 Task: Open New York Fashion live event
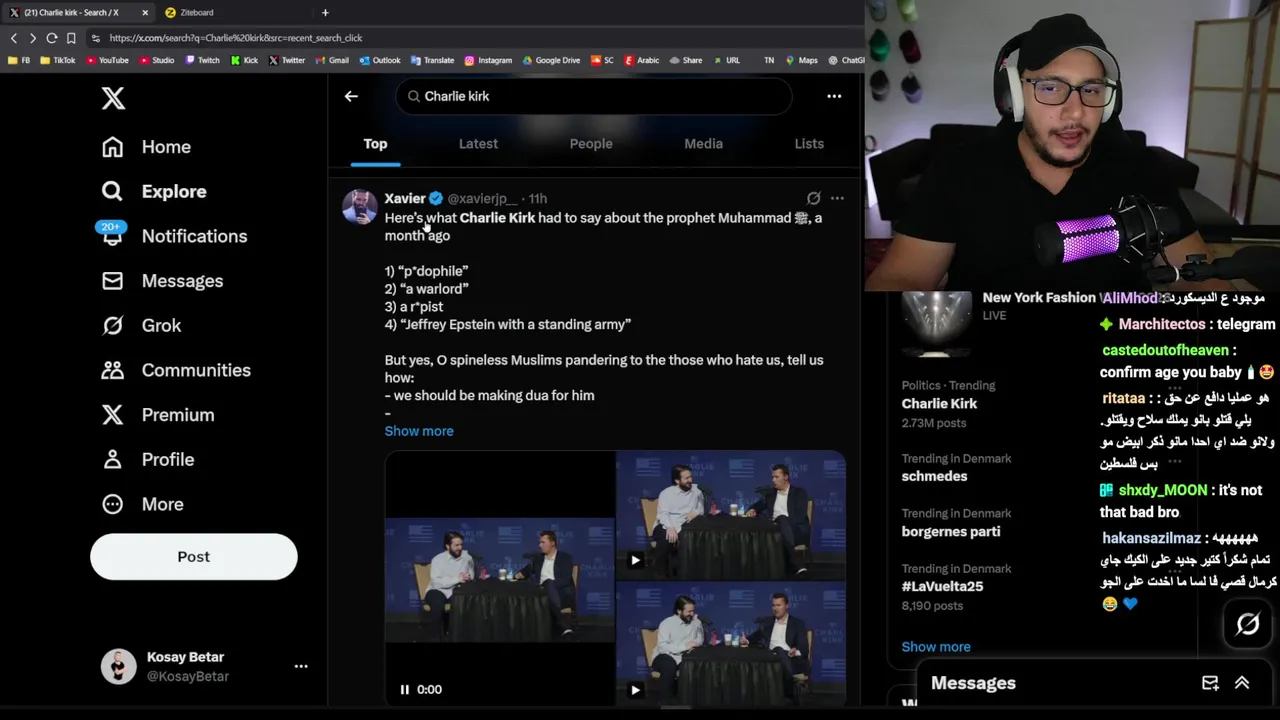point(1040,298)
